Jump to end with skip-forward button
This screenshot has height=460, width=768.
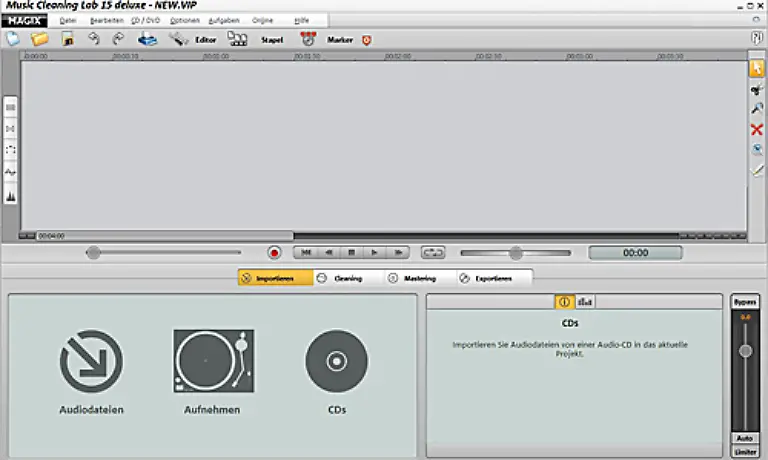click(x=398, y=253)
